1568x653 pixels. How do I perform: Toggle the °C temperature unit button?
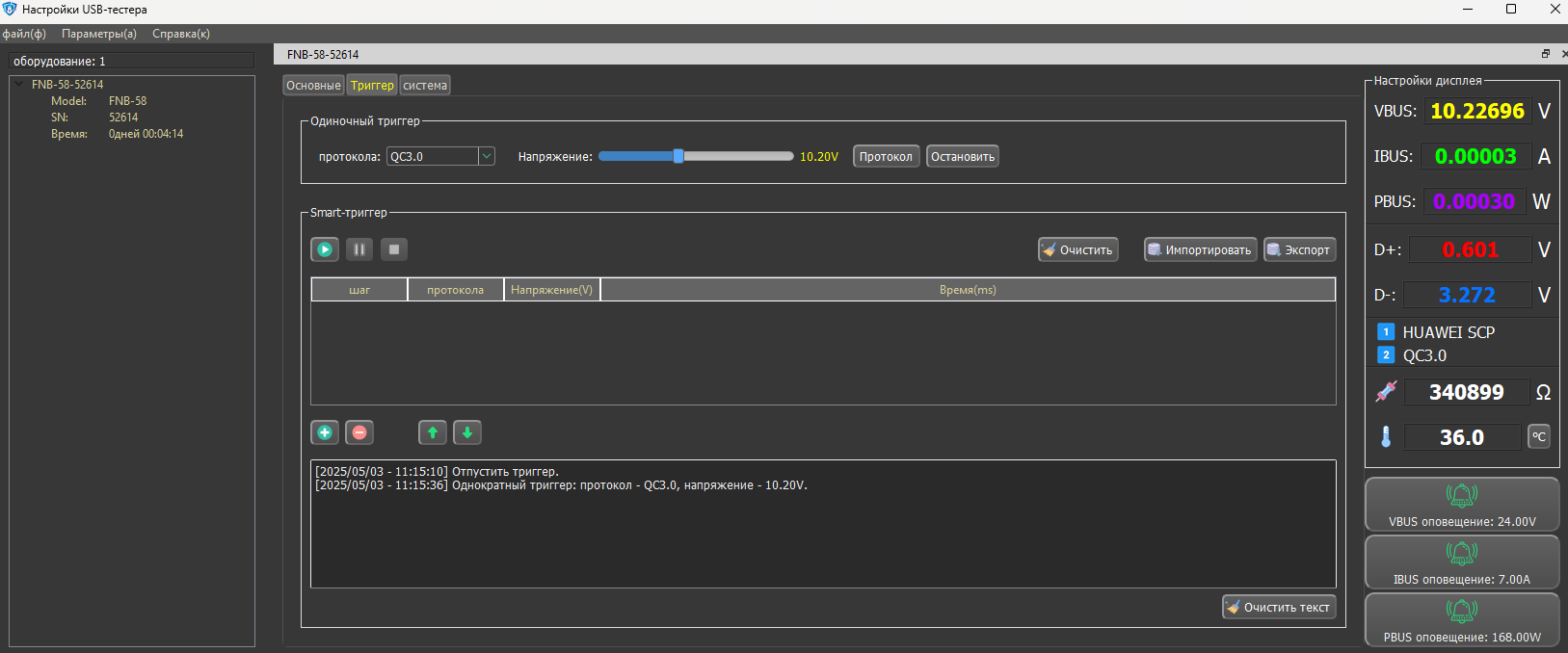[1539, 437]
